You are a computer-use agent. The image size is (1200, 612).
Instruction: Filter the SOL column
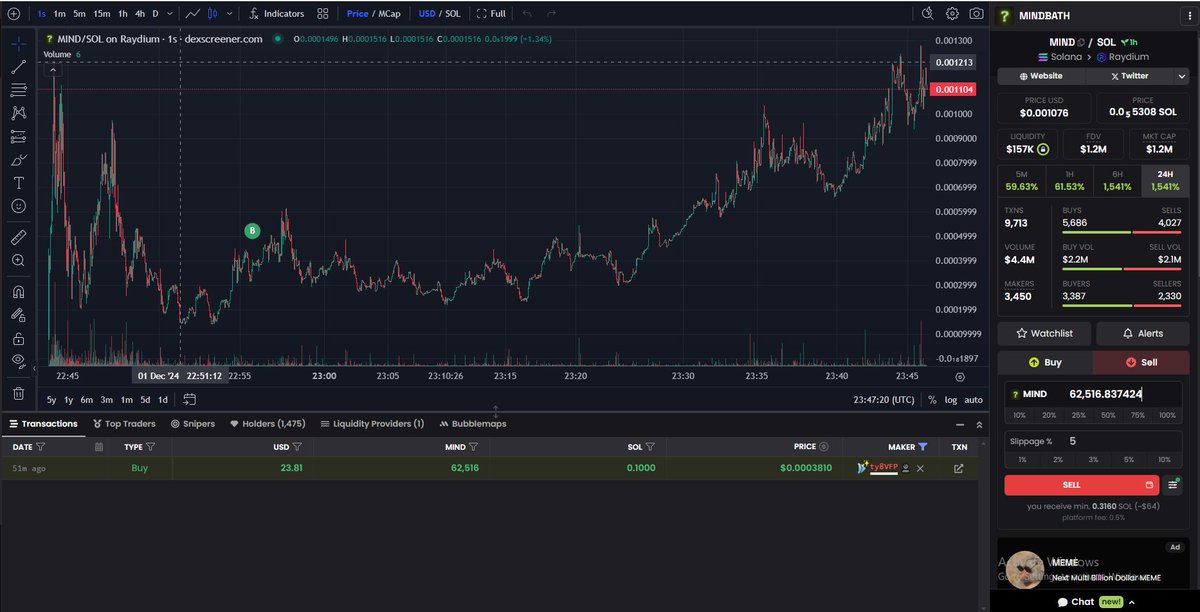click(x=650, y=447)
